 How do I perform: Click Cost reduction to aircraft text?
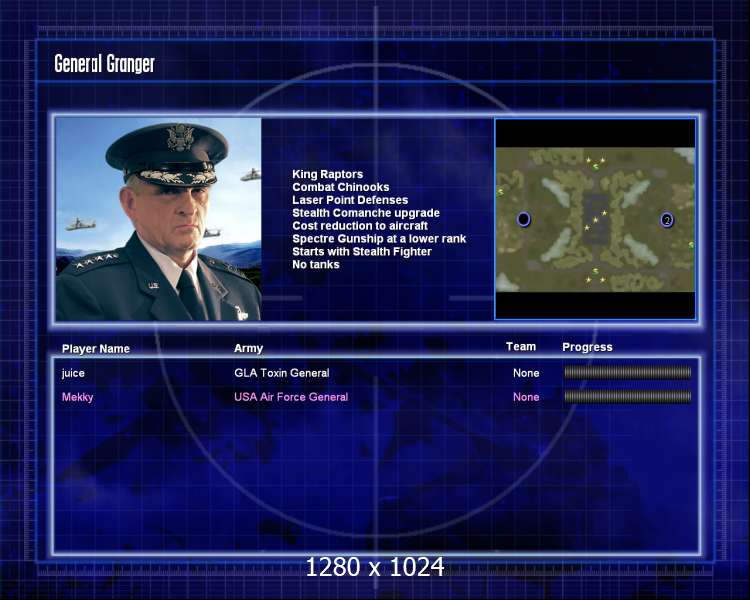tap(360, 226)
